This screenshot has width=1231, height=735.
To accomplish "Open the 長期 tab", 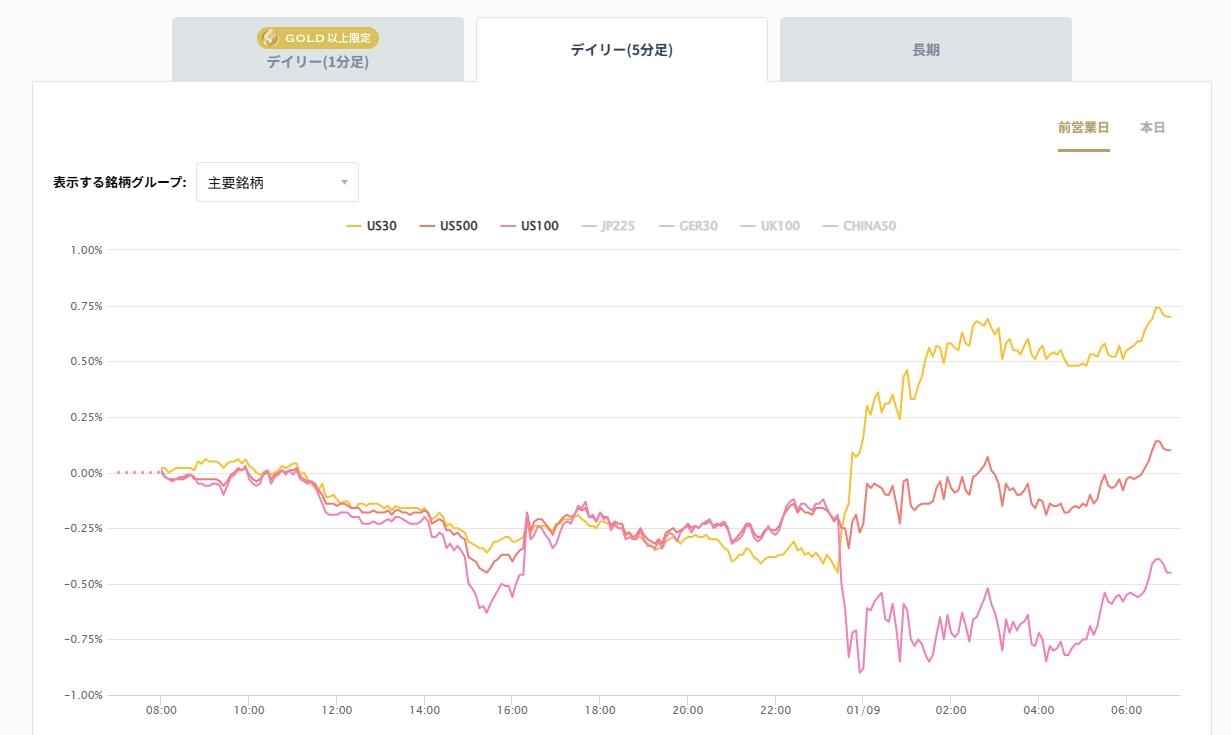I will point(925,50).
